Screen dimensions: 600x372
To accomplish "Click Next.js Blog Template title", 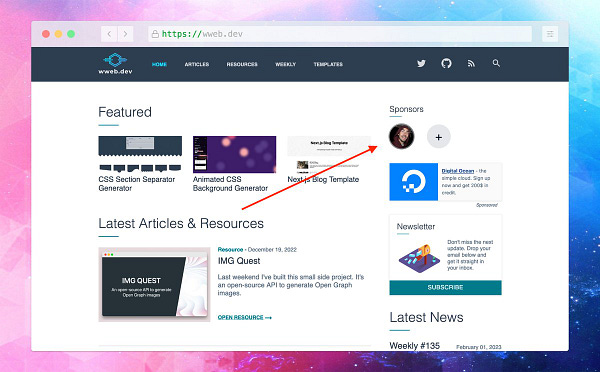I will 323,179.
